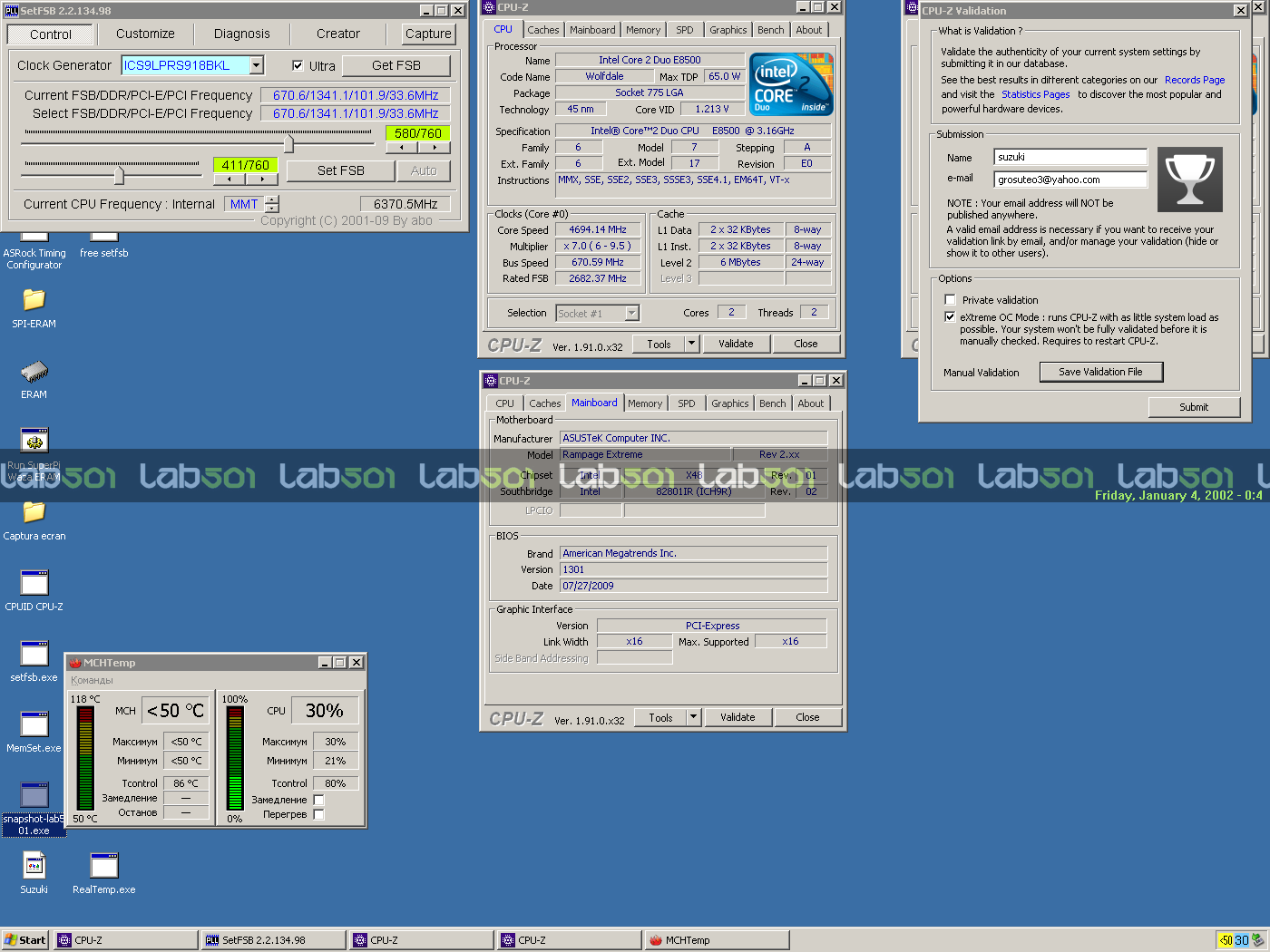1270x952 pixels.
Task: Open the SPI-ERAM folder icon
Action: (x=34, y=299)
